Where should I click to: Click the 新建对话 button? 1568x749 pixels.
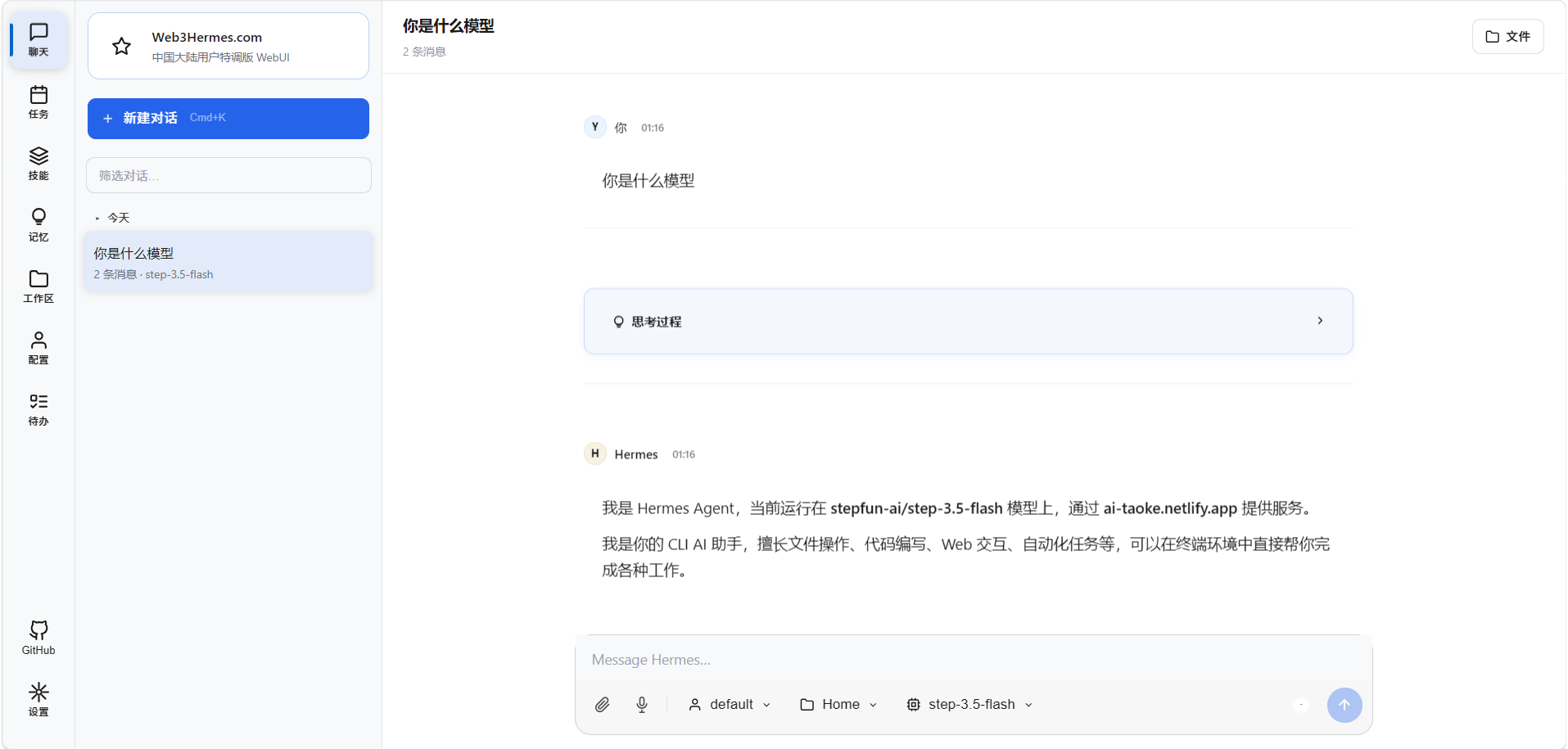228,118
